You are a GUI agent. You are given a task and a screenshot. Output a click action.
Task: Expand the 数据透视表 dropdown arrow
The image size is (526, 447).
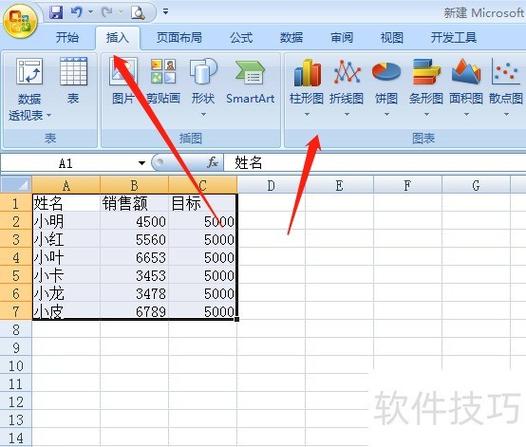49,115
